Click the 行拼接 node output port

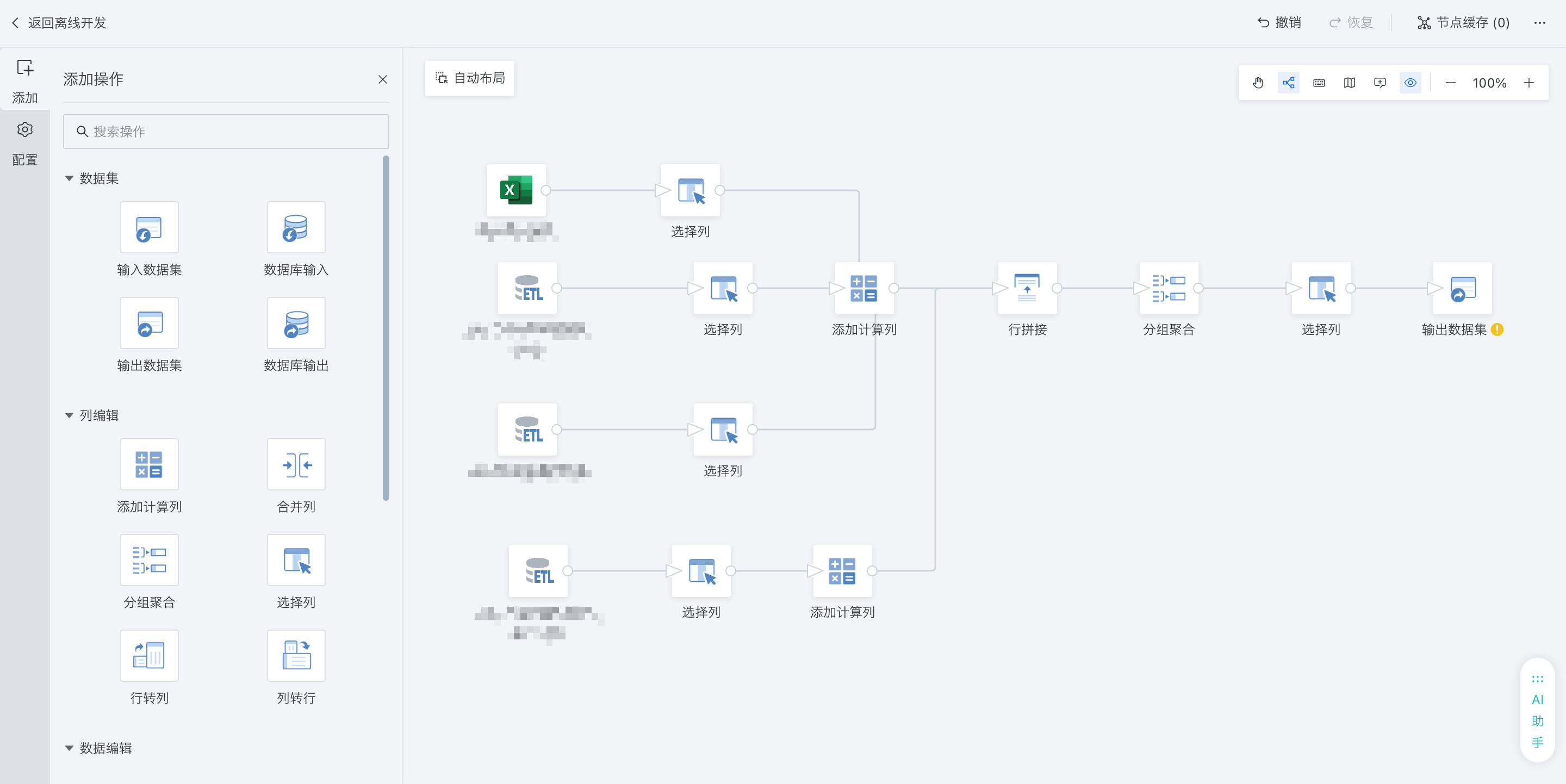(x=1057, y=288)
